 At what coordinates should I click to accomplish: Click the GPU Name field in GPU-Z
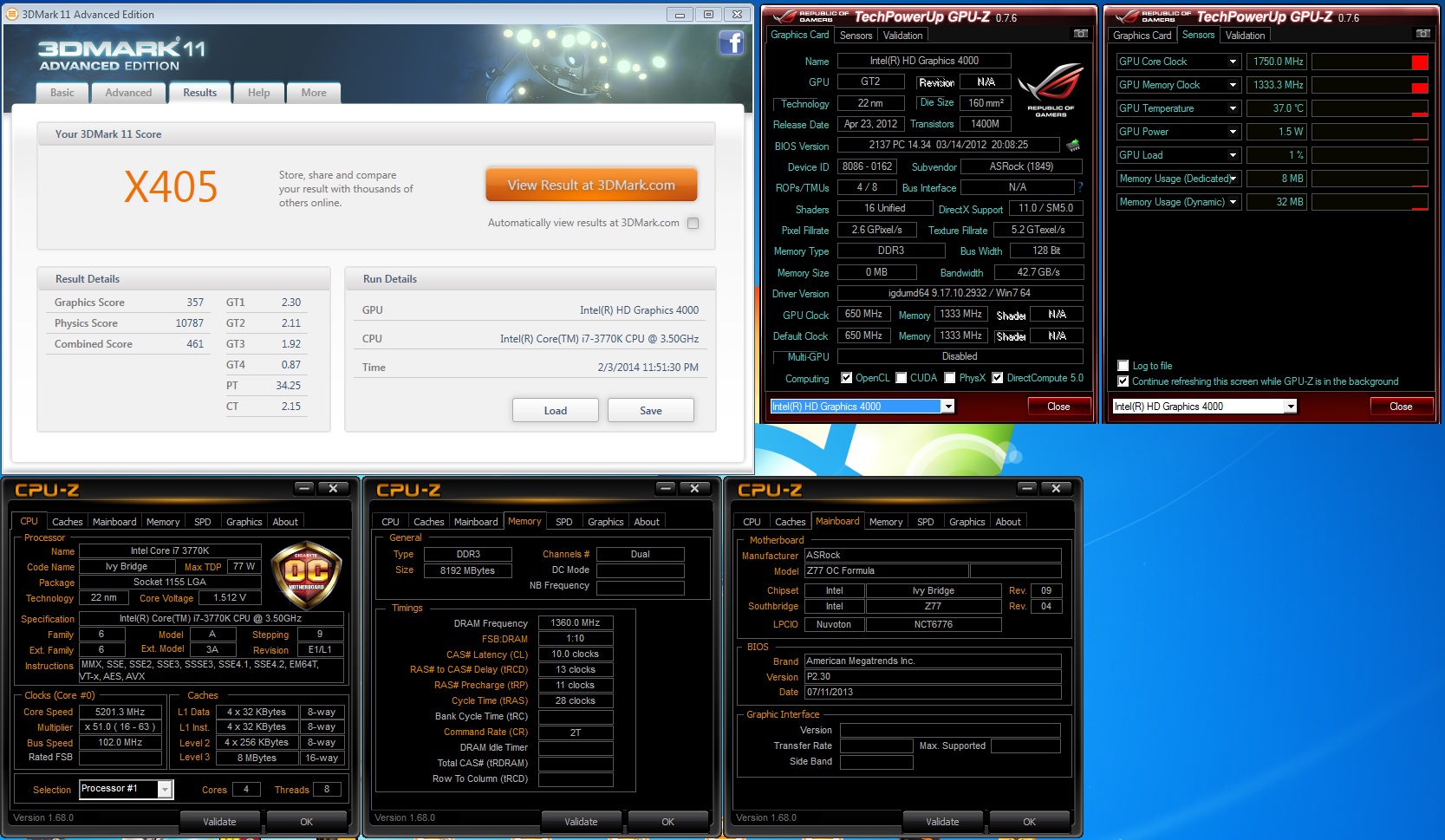924,61
